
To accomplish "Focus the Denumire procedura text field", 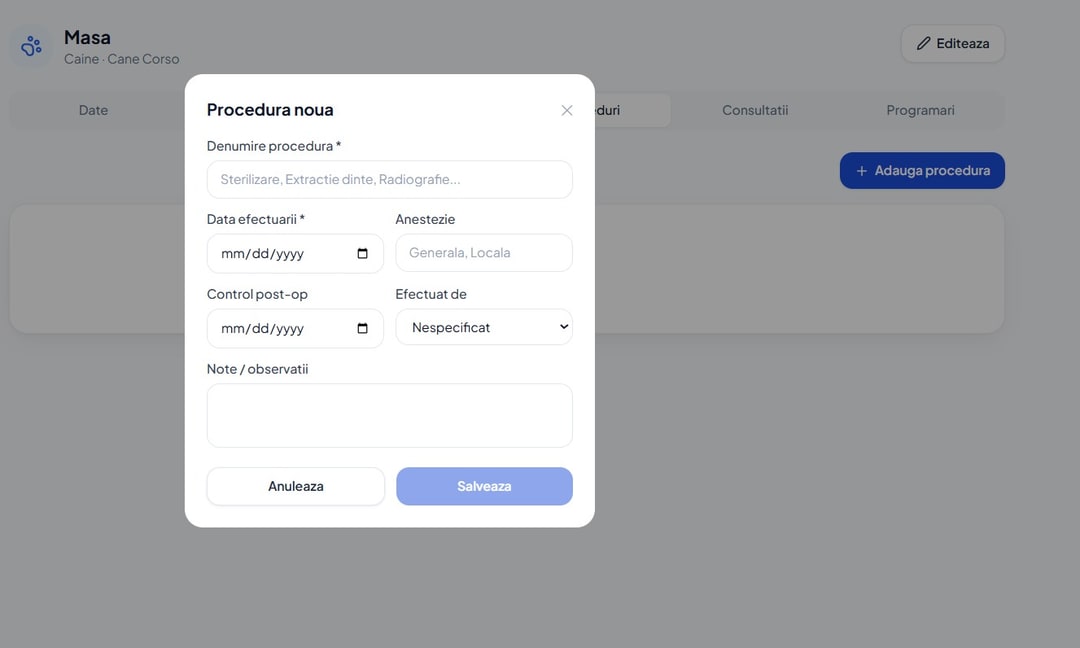I will 389,180.
